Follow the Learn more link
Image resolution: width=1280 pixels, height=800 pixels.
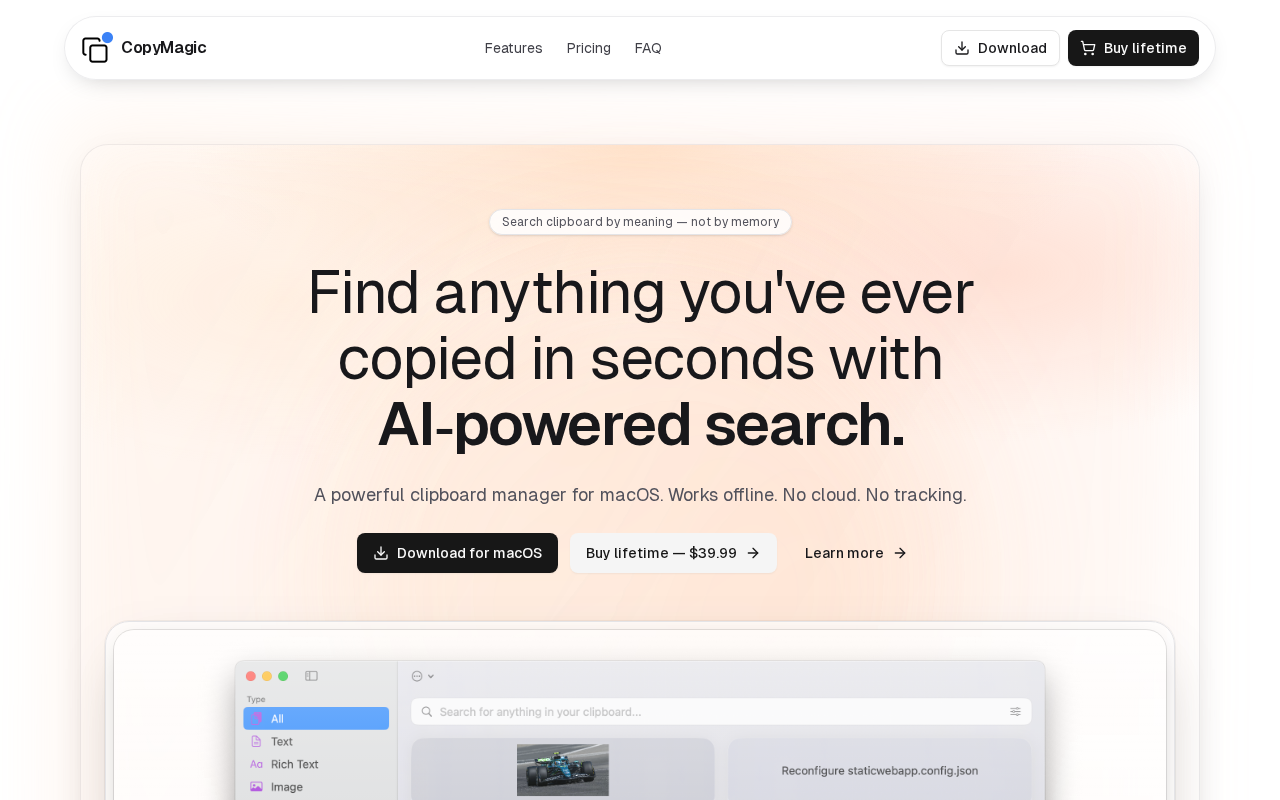(856, 553)
